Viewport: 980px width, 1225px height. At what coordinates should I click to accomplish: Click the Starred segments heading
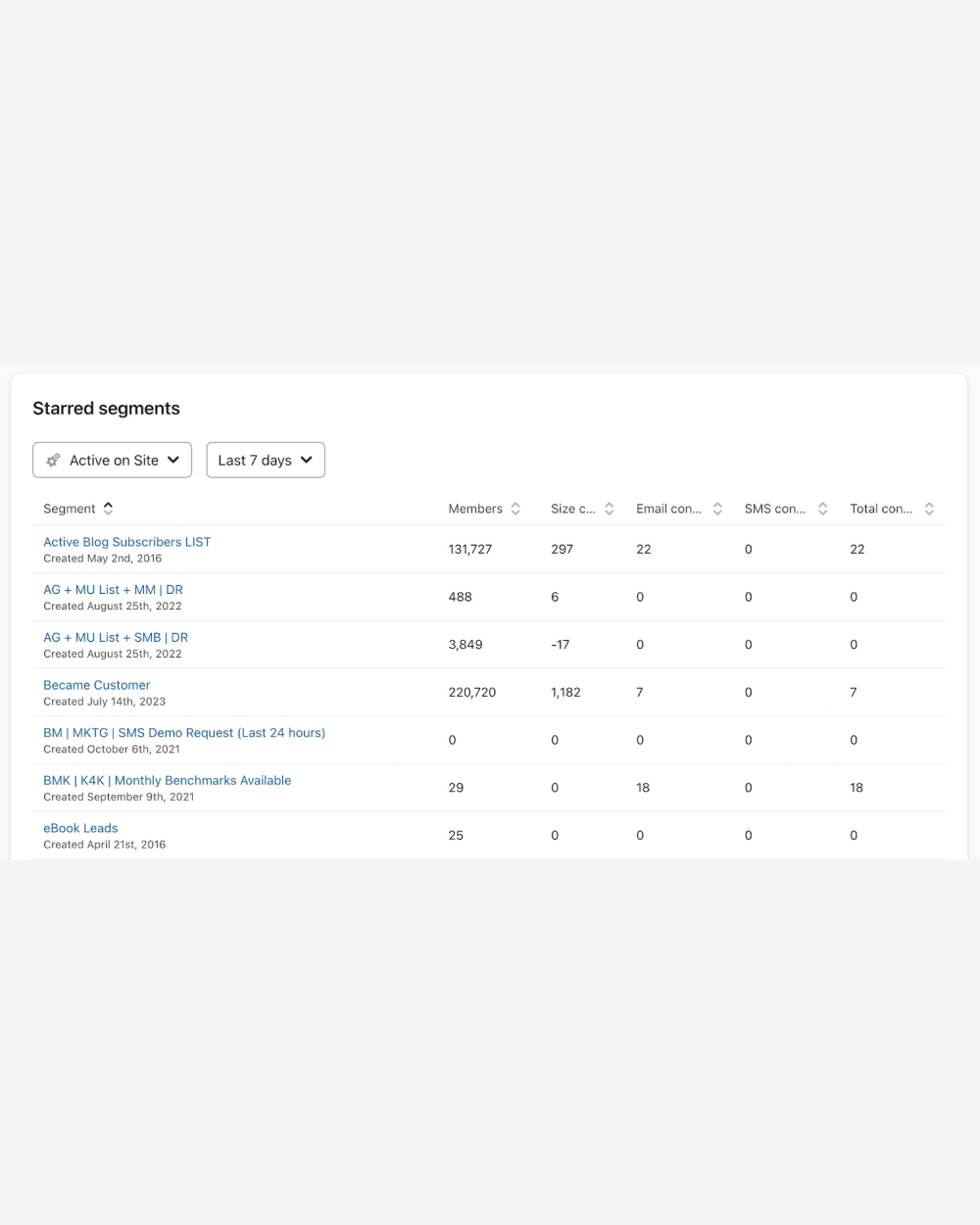point(106,409)
